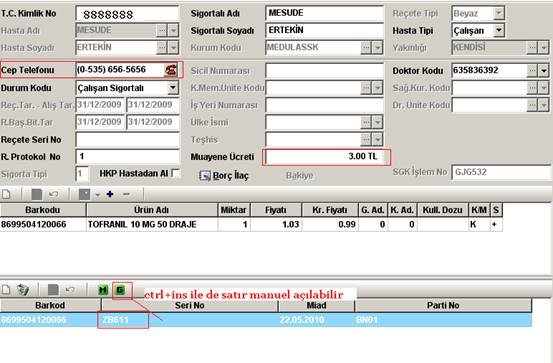The width and height of the screenshot is (553, 363).
Task: Toggle HKP Hastadan Al checkbox
Action: click(175, 173)
